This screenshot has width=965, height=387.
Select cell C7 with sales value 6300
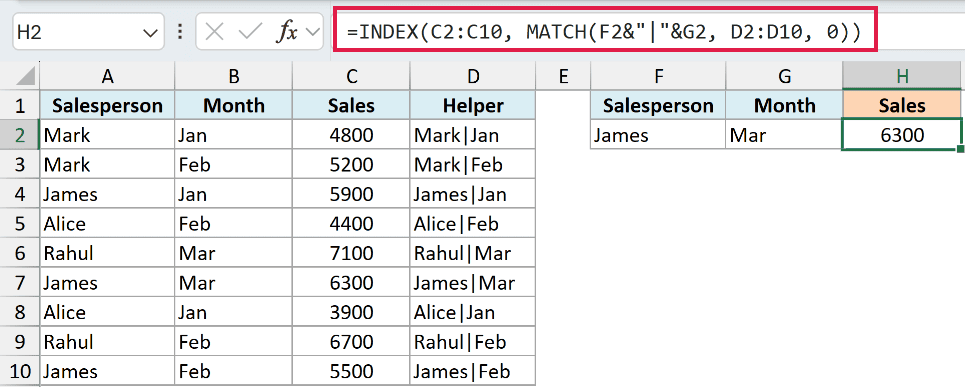351,282
